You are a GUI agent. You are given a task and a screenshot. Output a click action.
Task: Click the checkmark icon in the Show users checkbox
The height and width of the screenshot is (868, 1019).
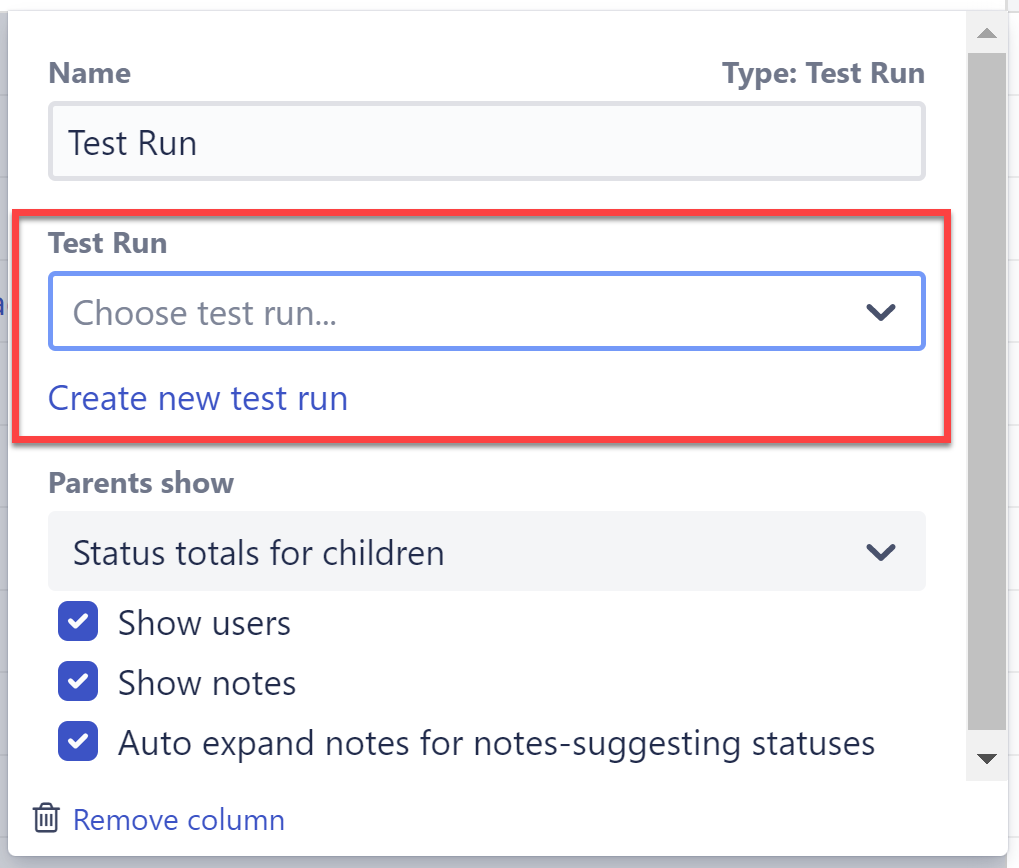(x=77, y=621)
